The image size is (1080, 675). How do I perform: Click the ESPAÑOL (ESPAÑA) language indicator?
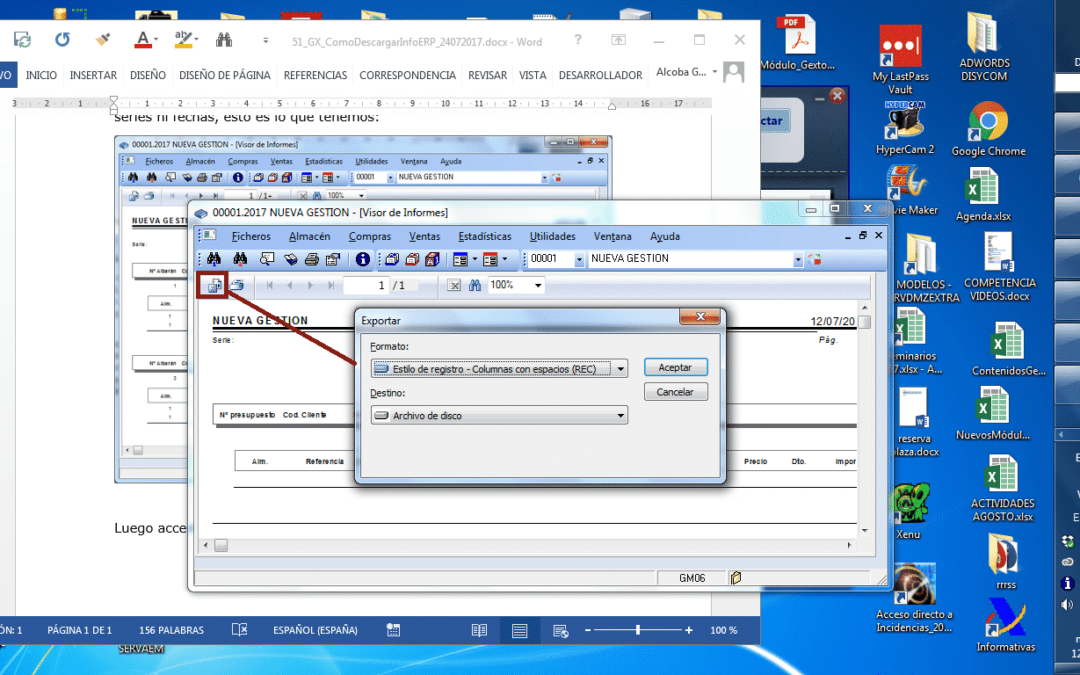click(315, 630)
